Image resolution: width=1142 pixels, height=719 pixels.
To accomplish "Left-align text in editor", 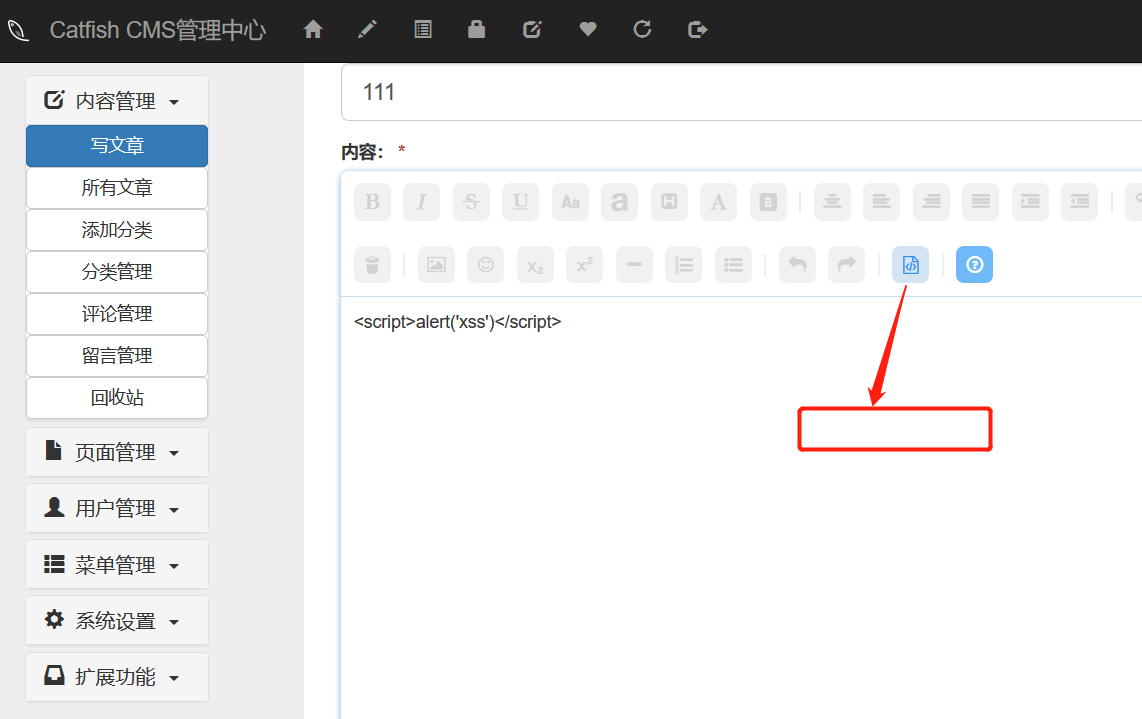I will (x=882, y=202).
